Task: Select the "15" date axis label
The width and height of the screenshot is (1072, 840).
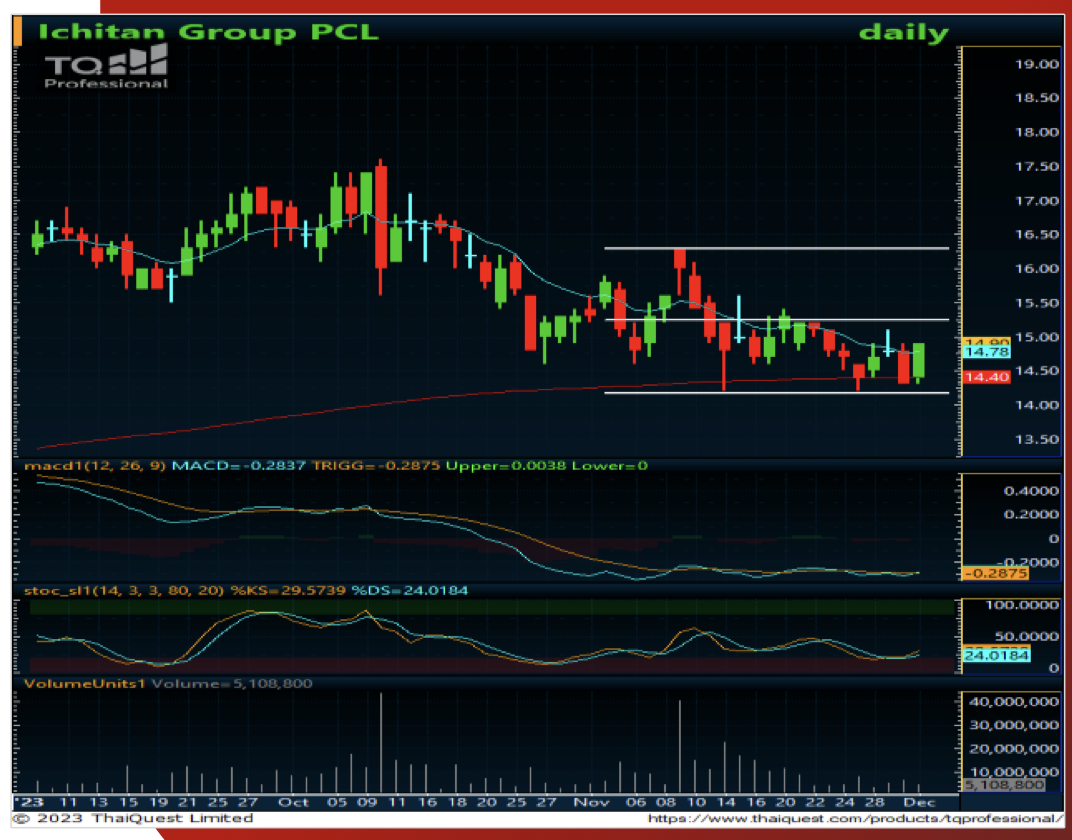Action: pyautogui.click(x=129, y=802)
